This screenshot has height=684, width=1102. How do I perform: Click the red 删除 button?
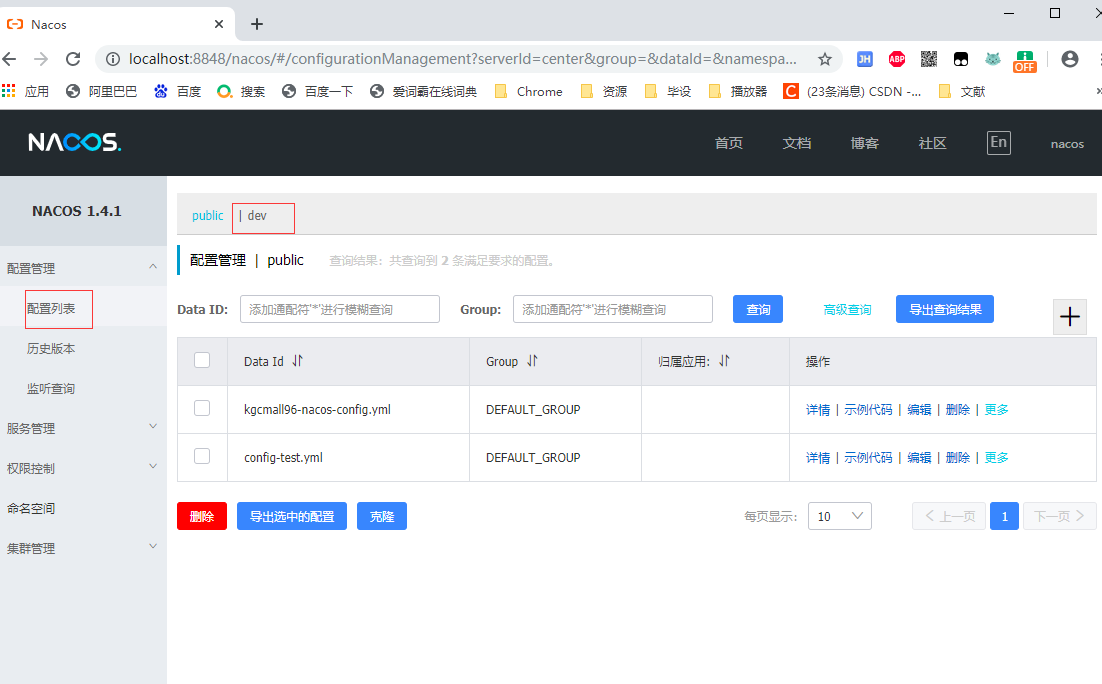click(202, 516)
